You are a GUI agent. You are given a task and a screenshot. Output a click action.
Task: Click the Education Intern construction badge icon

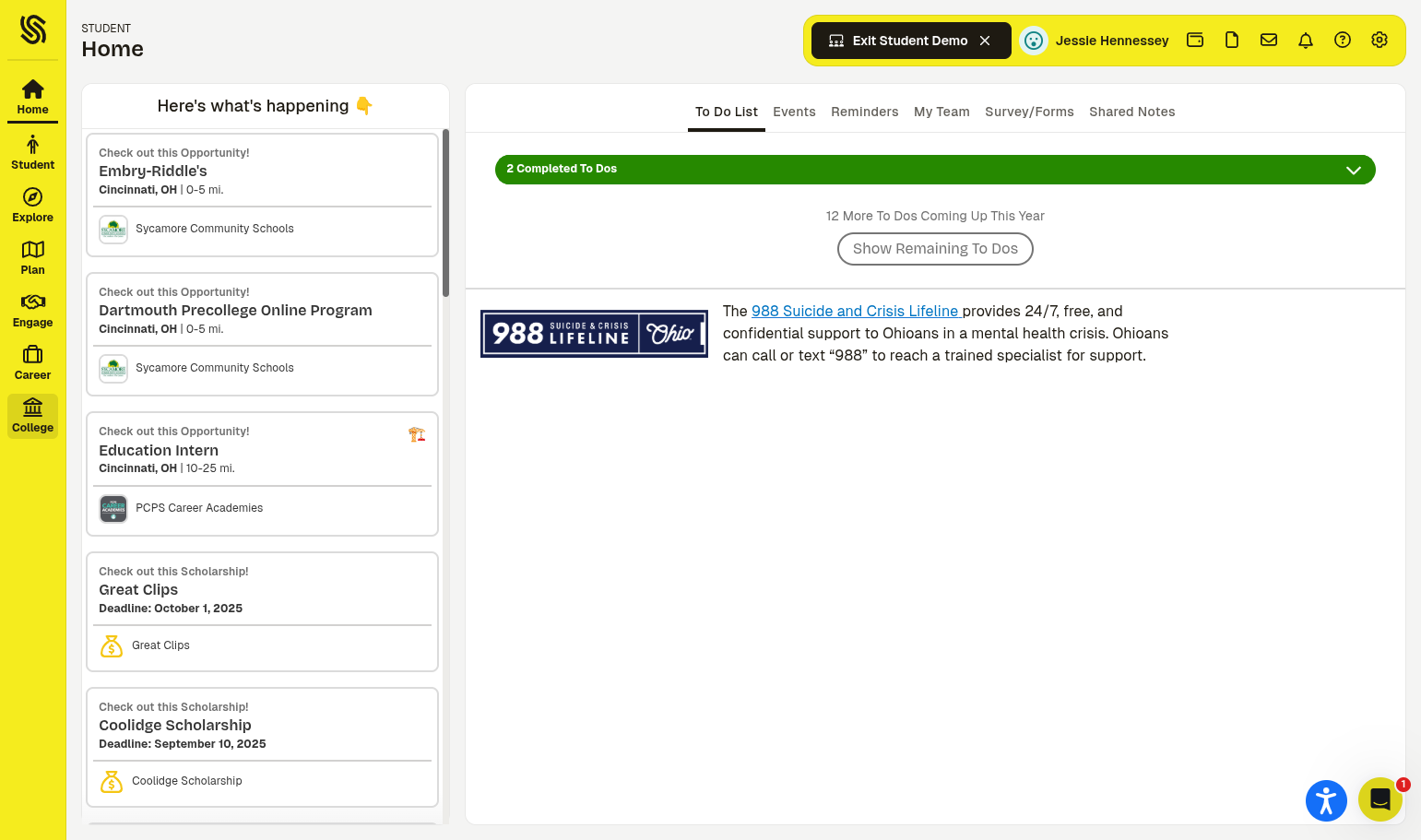coord(417,434)
